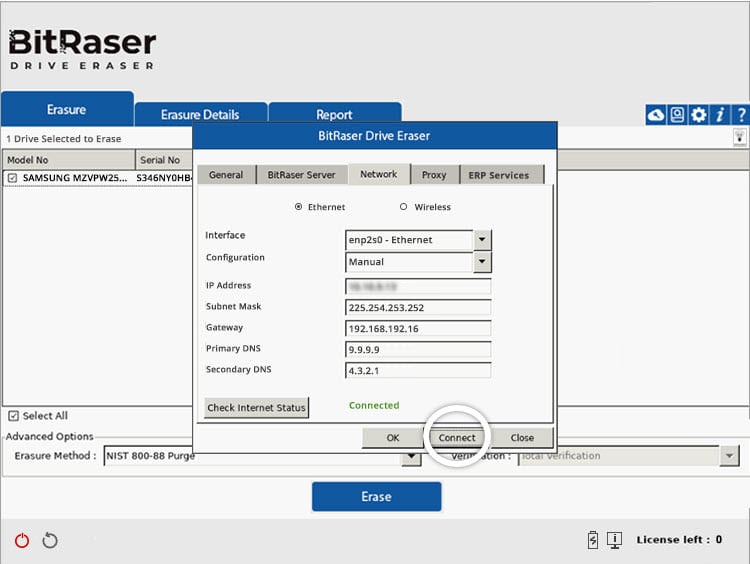This screenshot has height=564, width=750.
Task: Switch to the General tab
Action: point(226,175)
